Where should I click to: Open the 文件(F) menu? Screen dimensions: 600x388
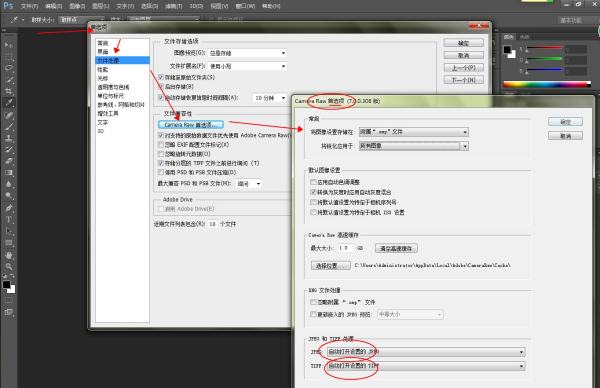(x=29, y=6)
